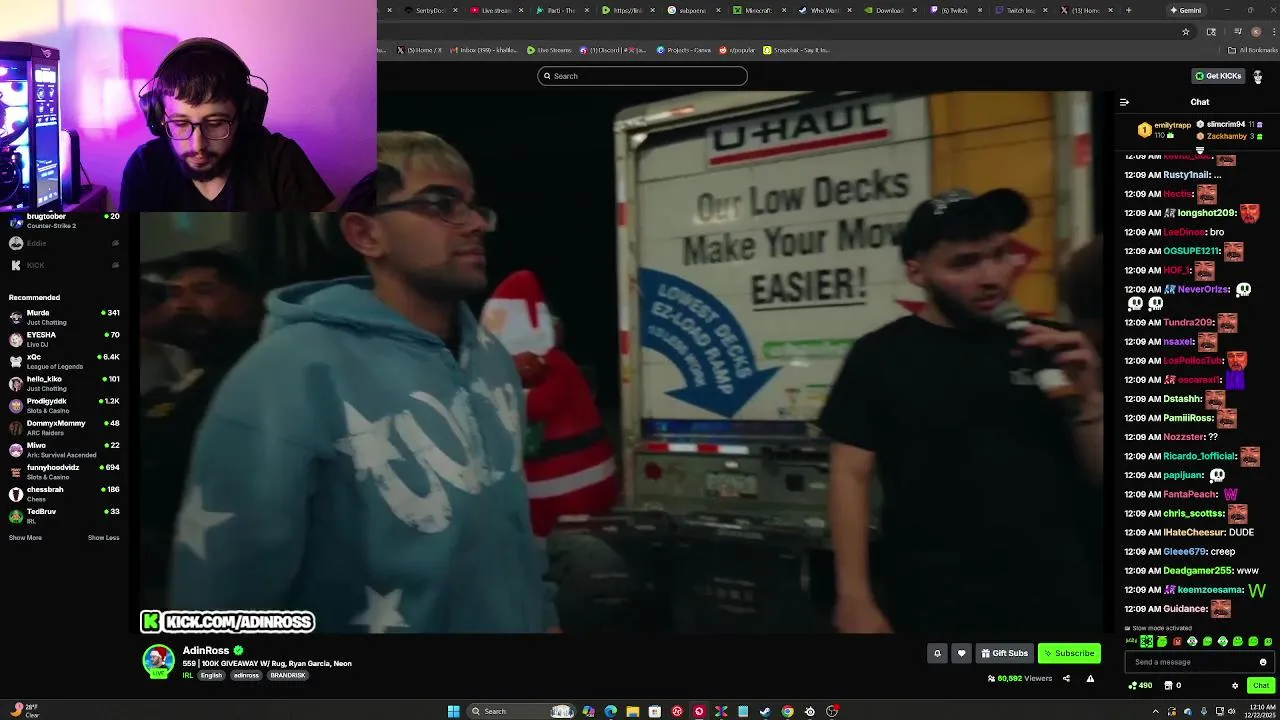Open xQc recommended channel
This screenshot has width=1280, height=720.
[x=64, y=361]
